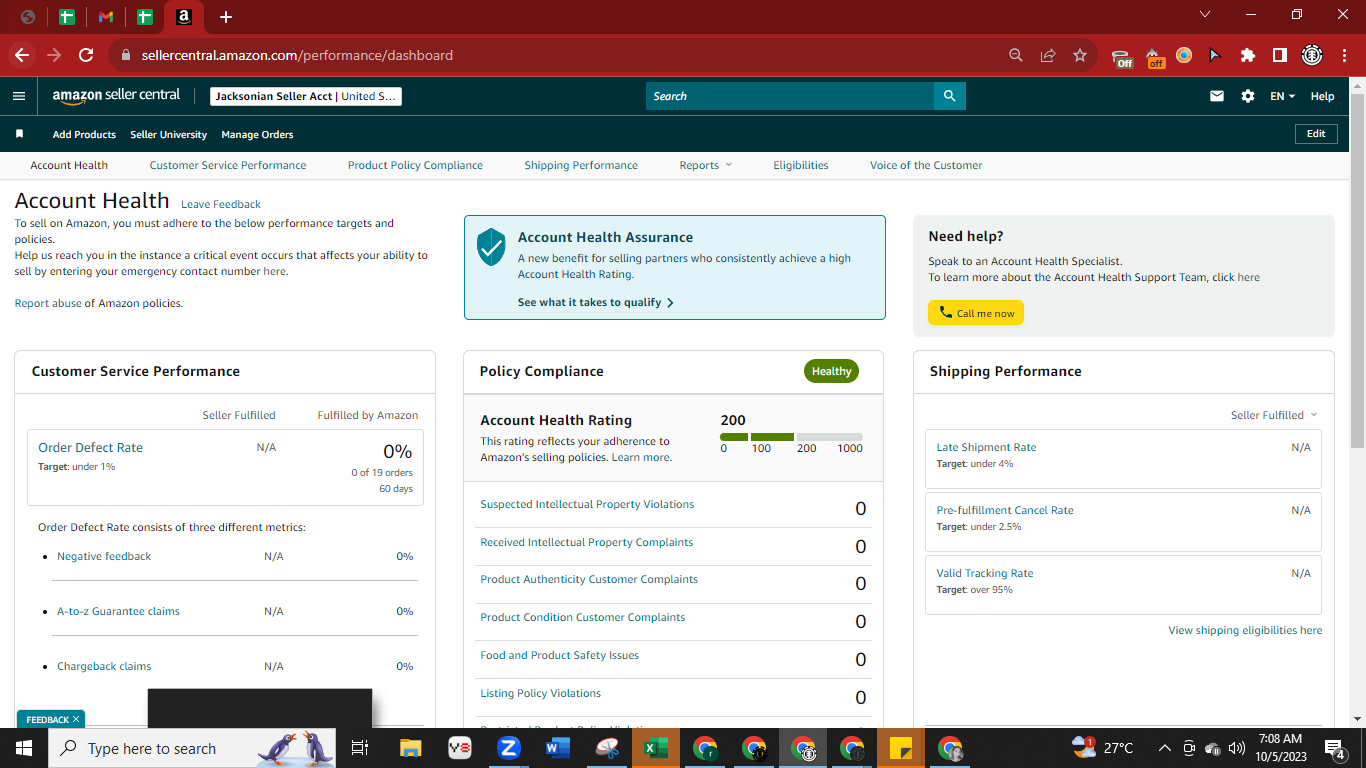Open File Explorer from the taskbar
Viewport: 1366px width, 768px height.
tap(411, 748)
